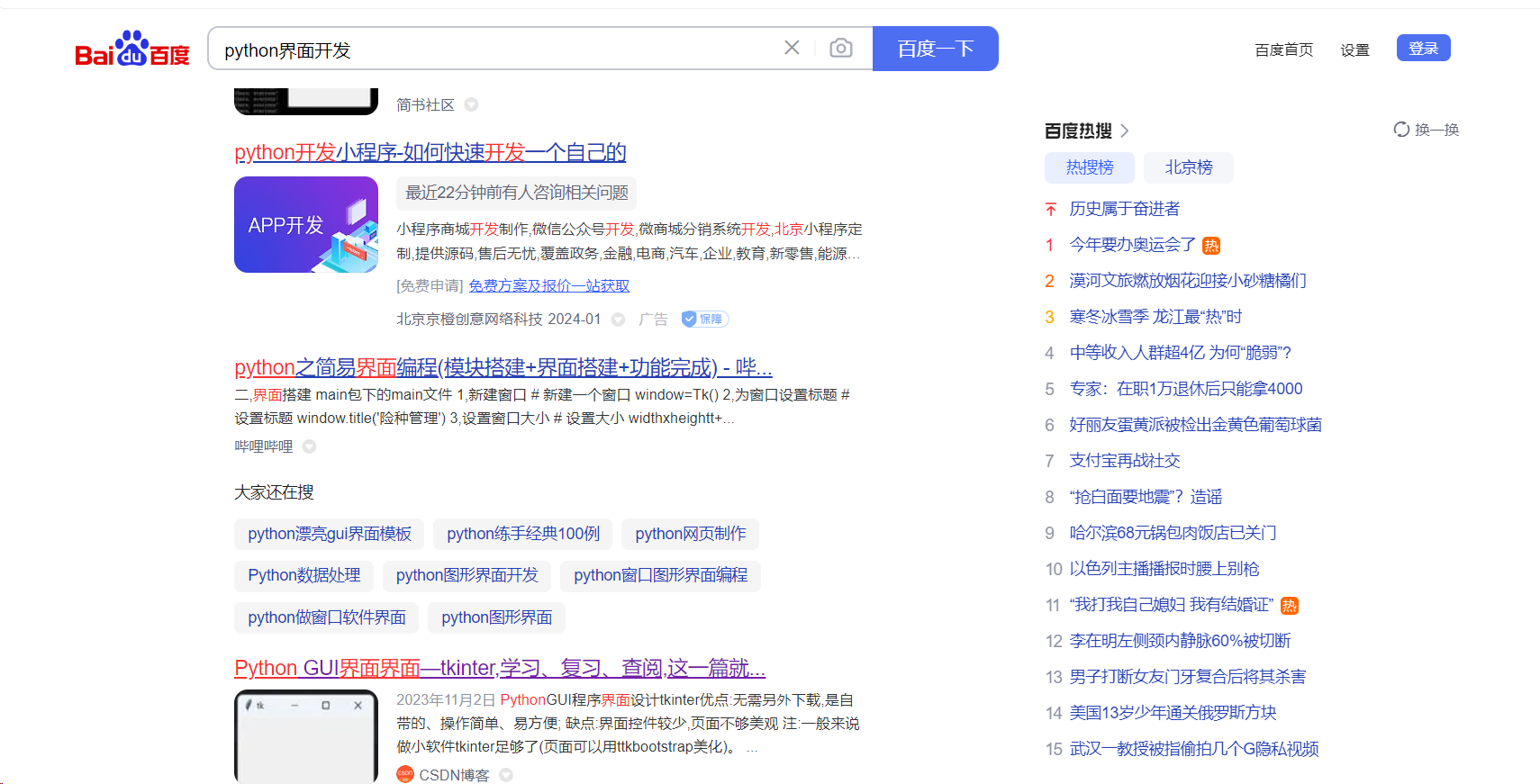Click pinned top arrow icon beside 历史属于奋进者
This screenshot has width=1540, height=784.
(1050, 209)
